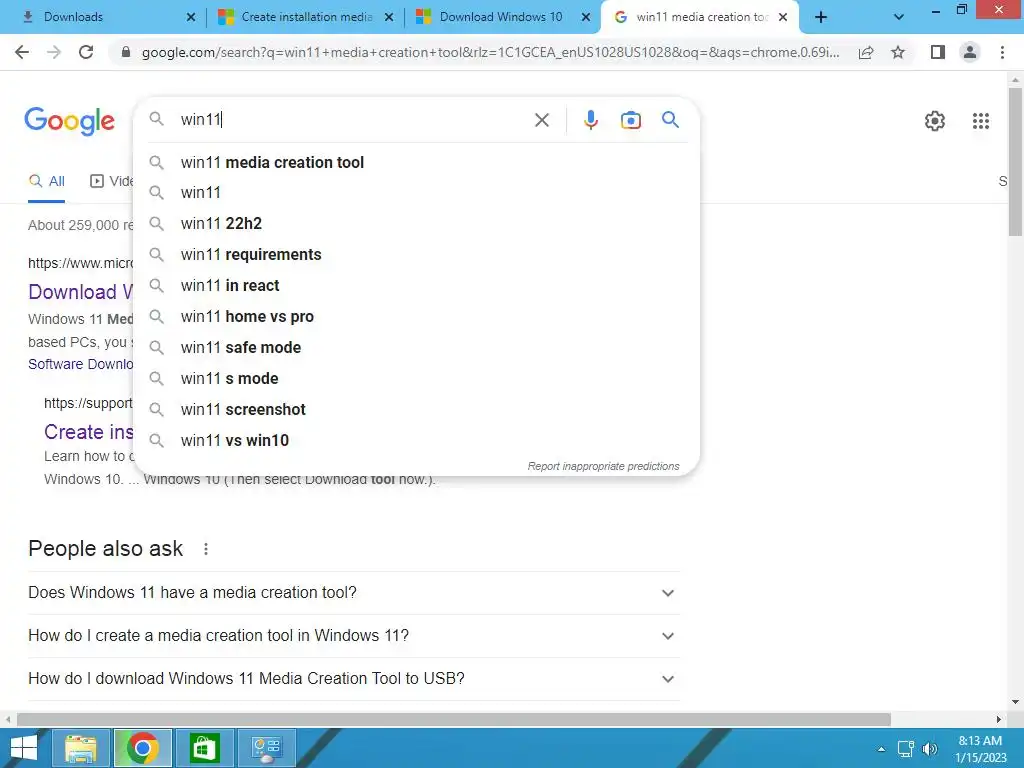Open the Download result title link
1024x768 pixels.
(x=80, y=292)
